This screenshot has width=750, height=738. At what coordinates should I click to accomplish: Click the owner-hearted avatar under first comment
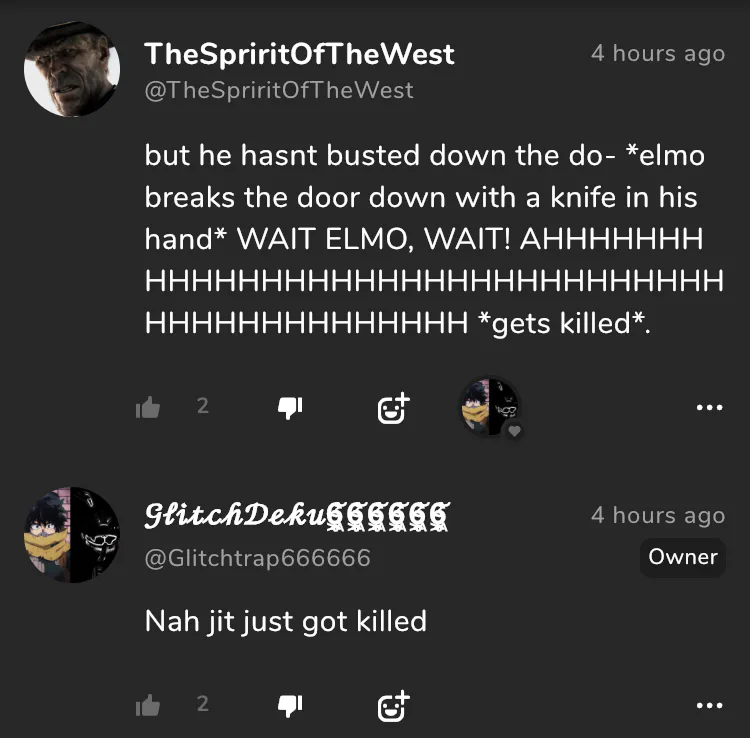[x=489, y=406]
